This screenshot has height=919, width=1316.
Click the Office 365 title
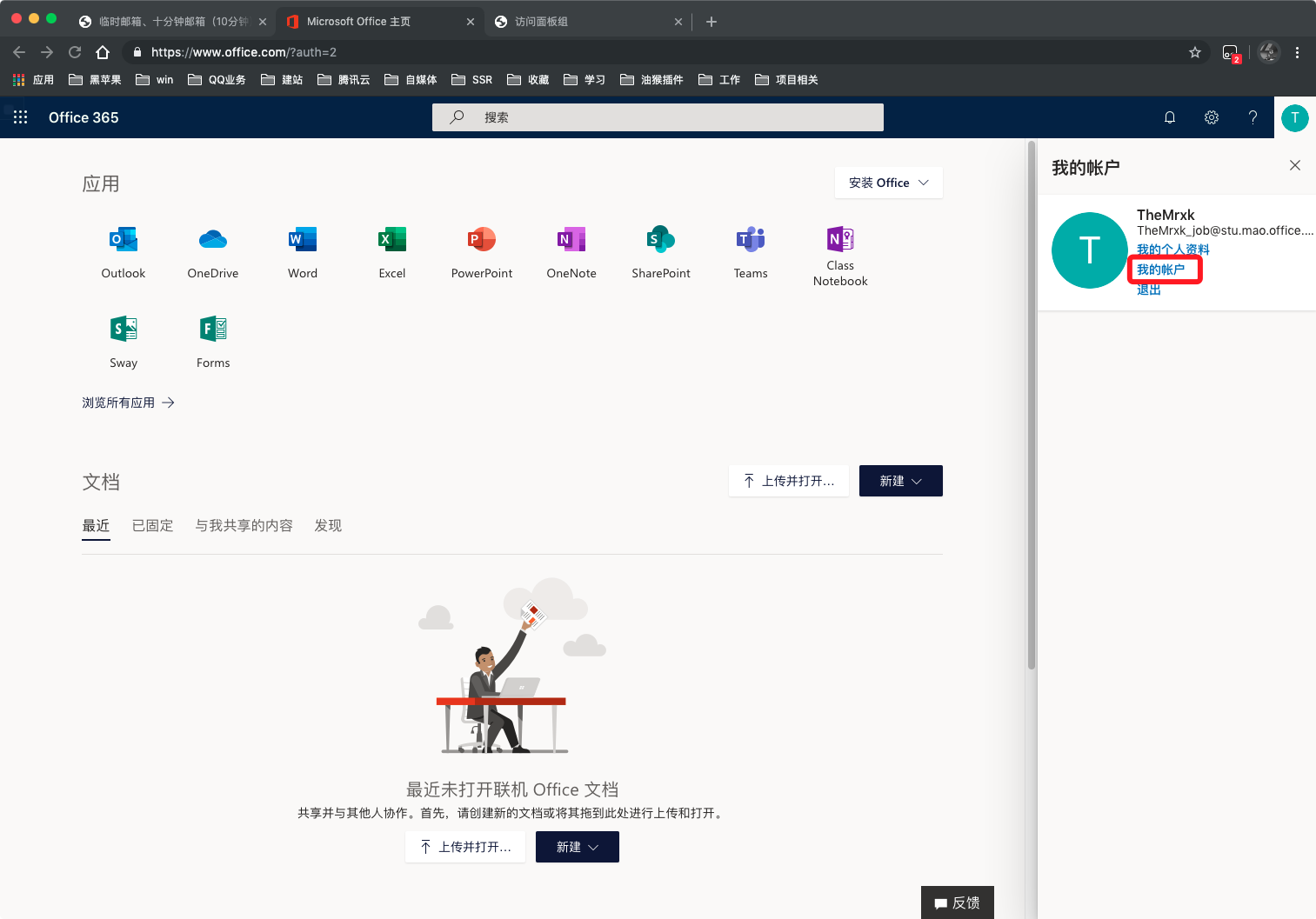(84, 117)
